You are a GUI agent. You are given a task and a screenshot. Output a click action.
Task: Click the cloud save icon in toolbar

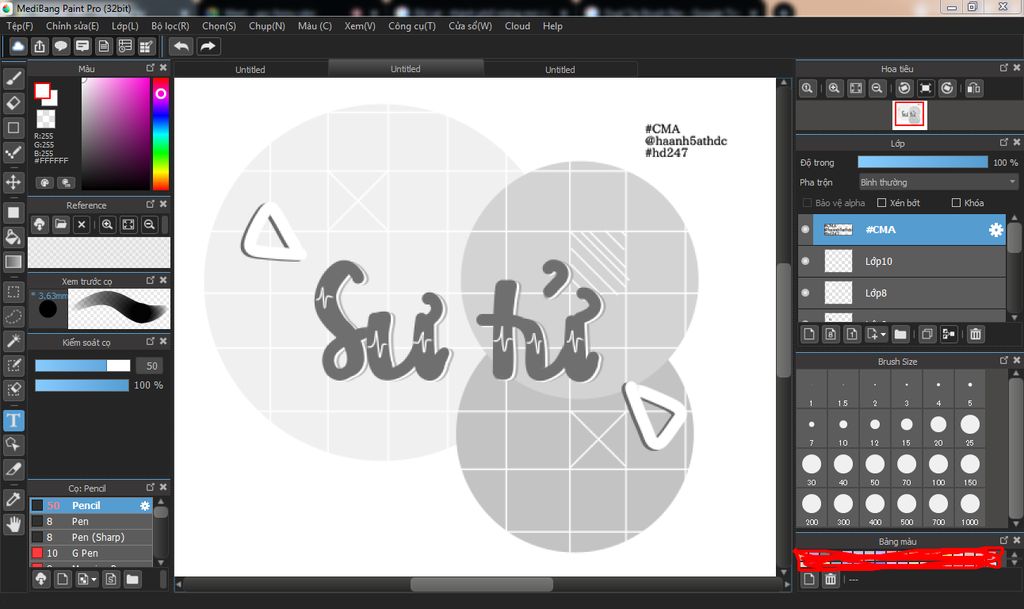point(18,46)
